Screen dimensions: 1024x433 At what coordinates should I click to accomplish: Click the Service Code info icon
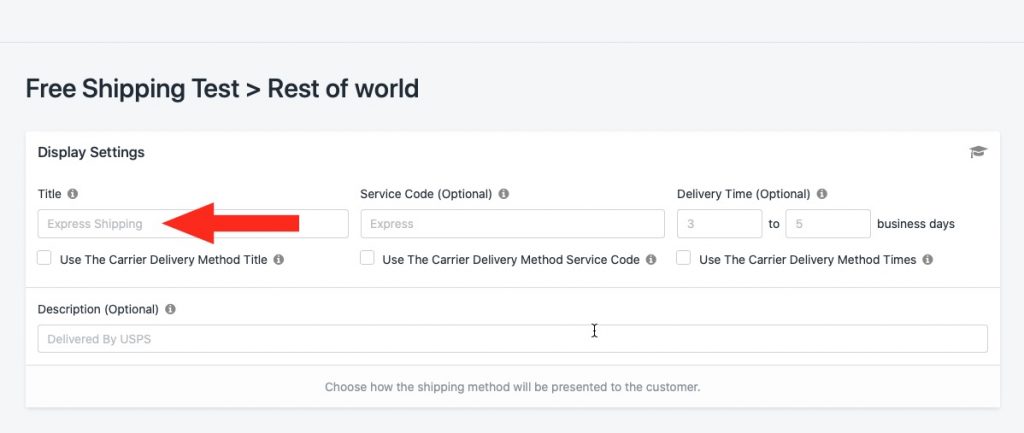click(x=504, y=194)
